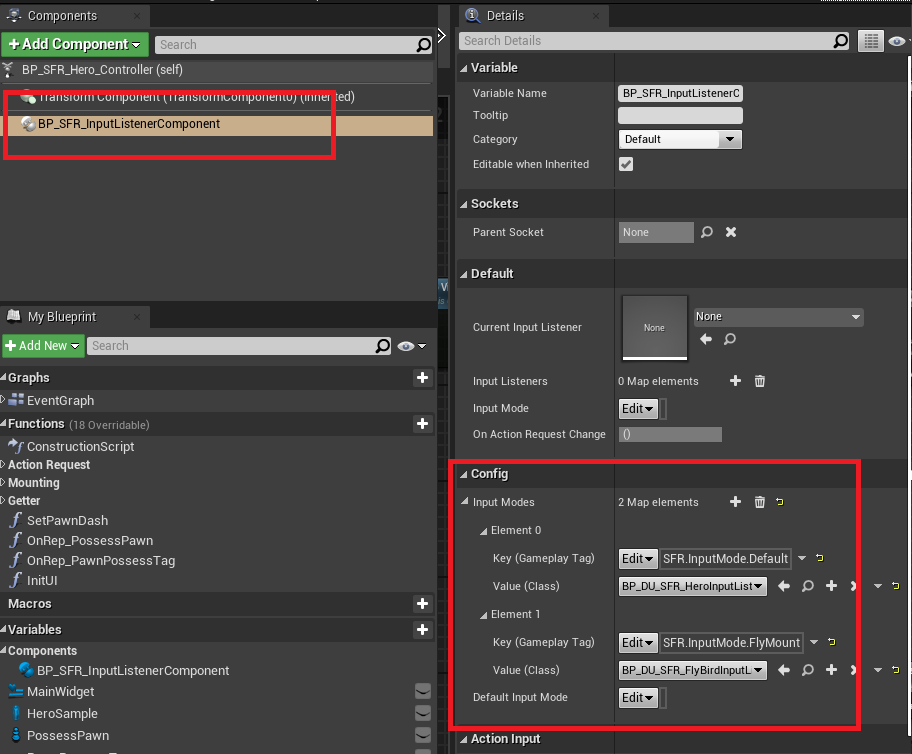Expand the Action Request function category

click(49, 465)
